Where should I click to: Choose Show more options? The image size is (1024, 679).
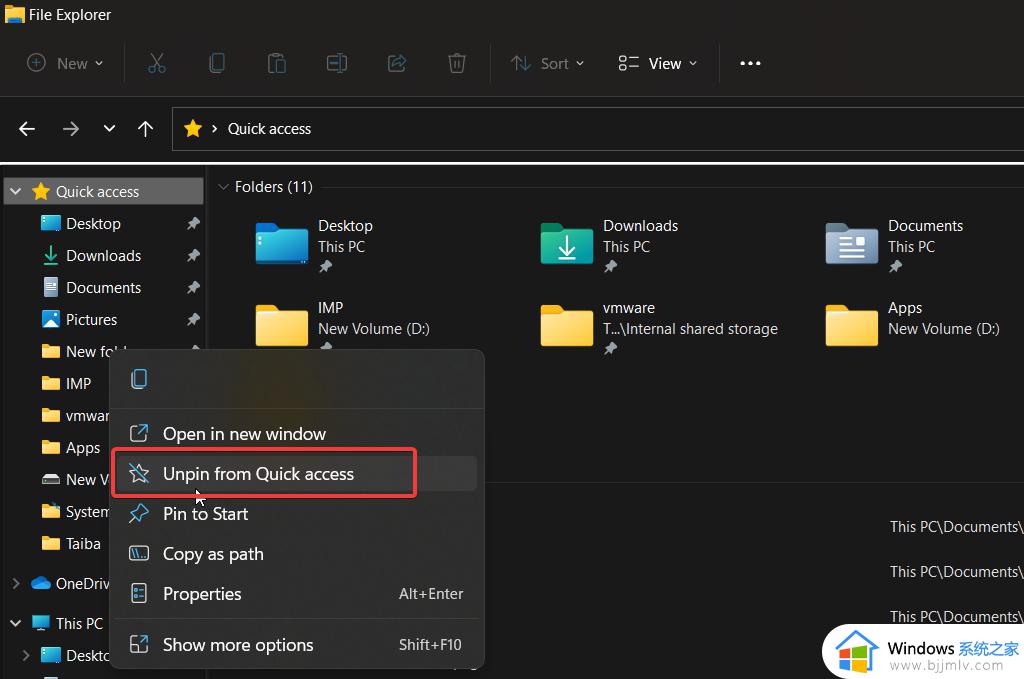click(x=297, y=644)
